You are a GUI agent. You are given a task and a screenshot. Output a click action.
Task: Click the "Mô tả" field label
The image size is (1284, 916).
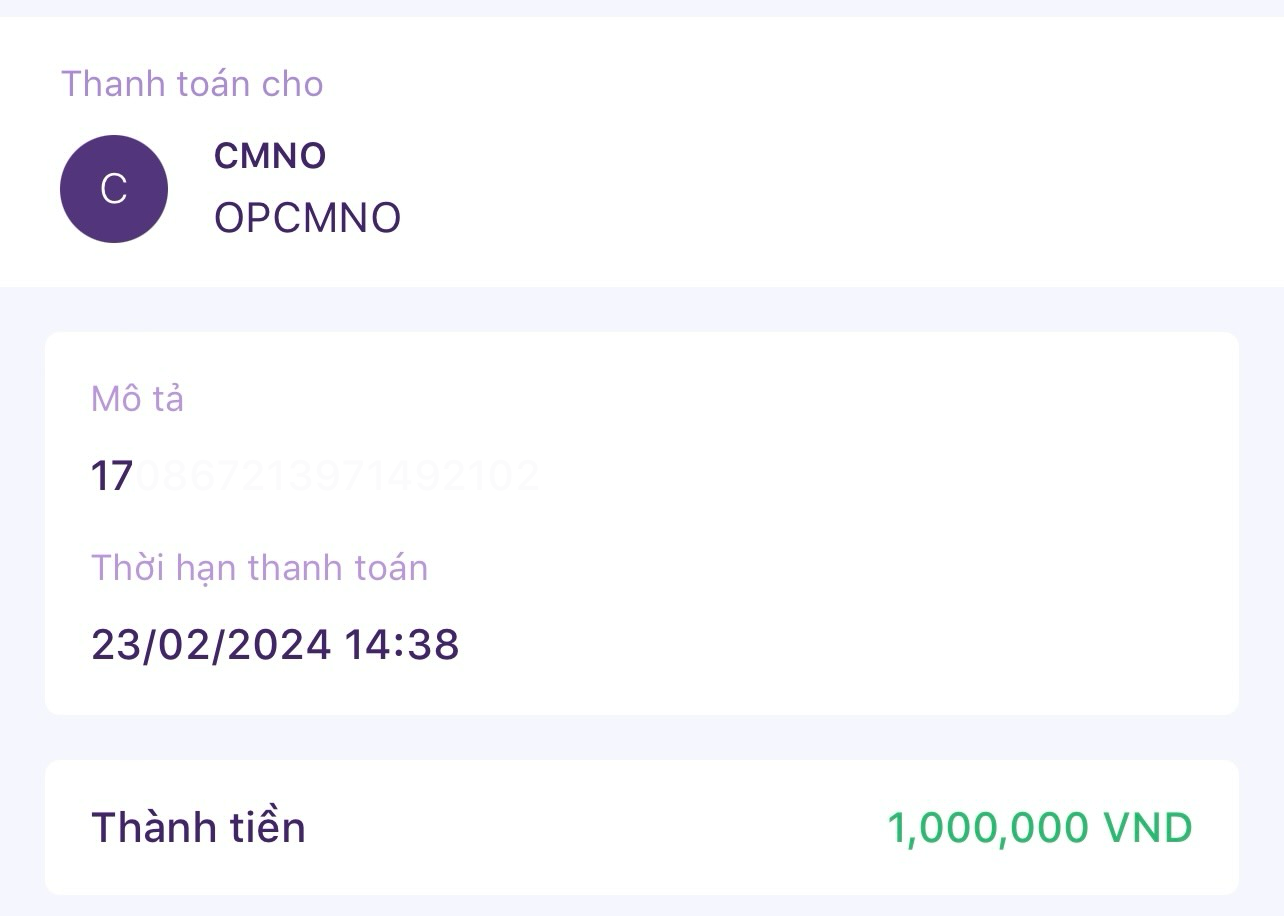coord(137,399)
